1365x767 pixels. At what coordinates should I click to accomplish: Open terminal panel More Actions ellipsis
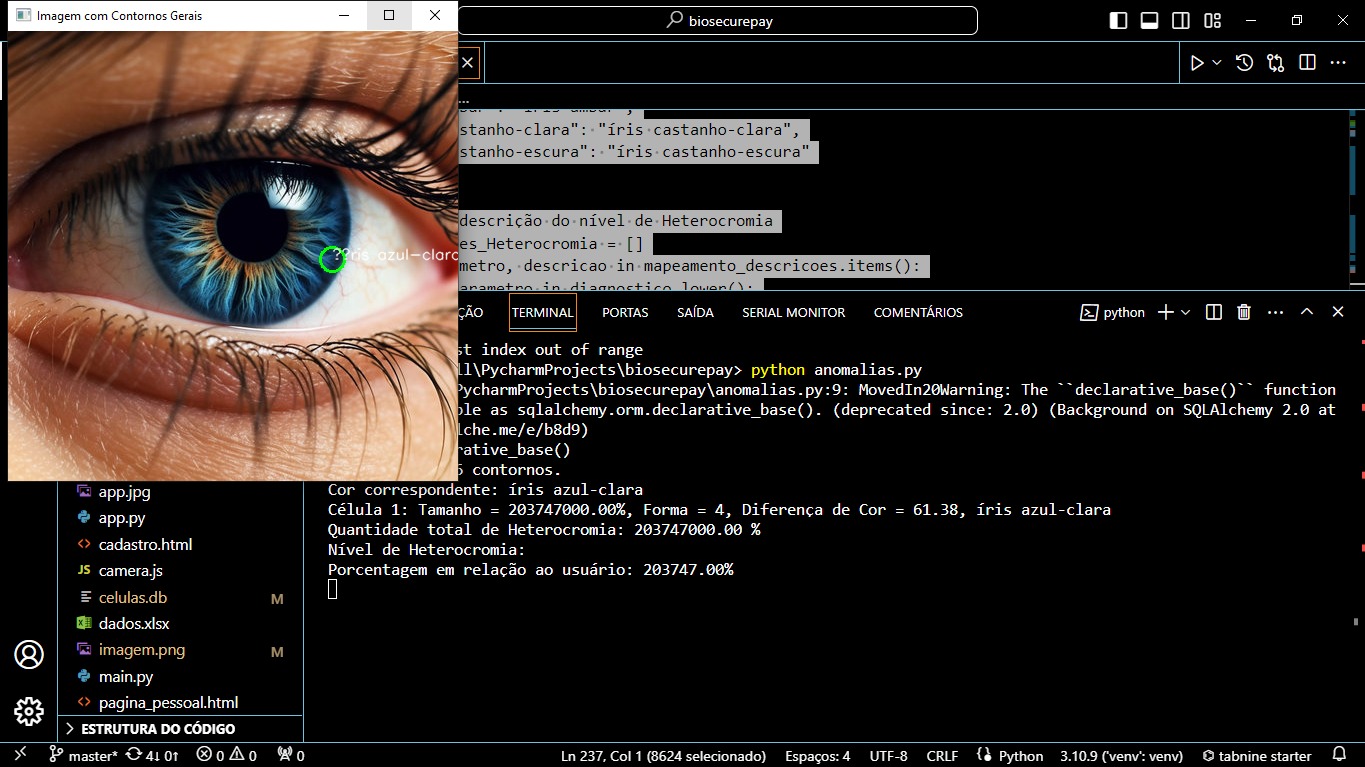point(1275,312)
